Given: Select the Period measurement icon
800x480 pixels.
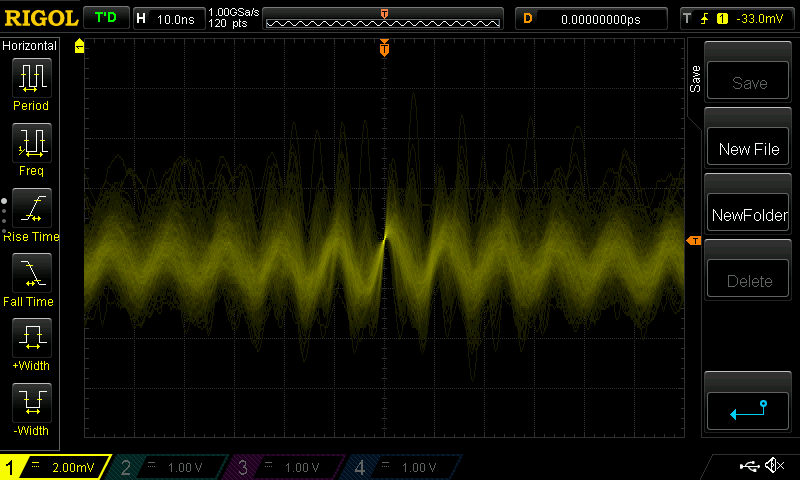Looking at the screenshot, I should [x=31, y=77].
